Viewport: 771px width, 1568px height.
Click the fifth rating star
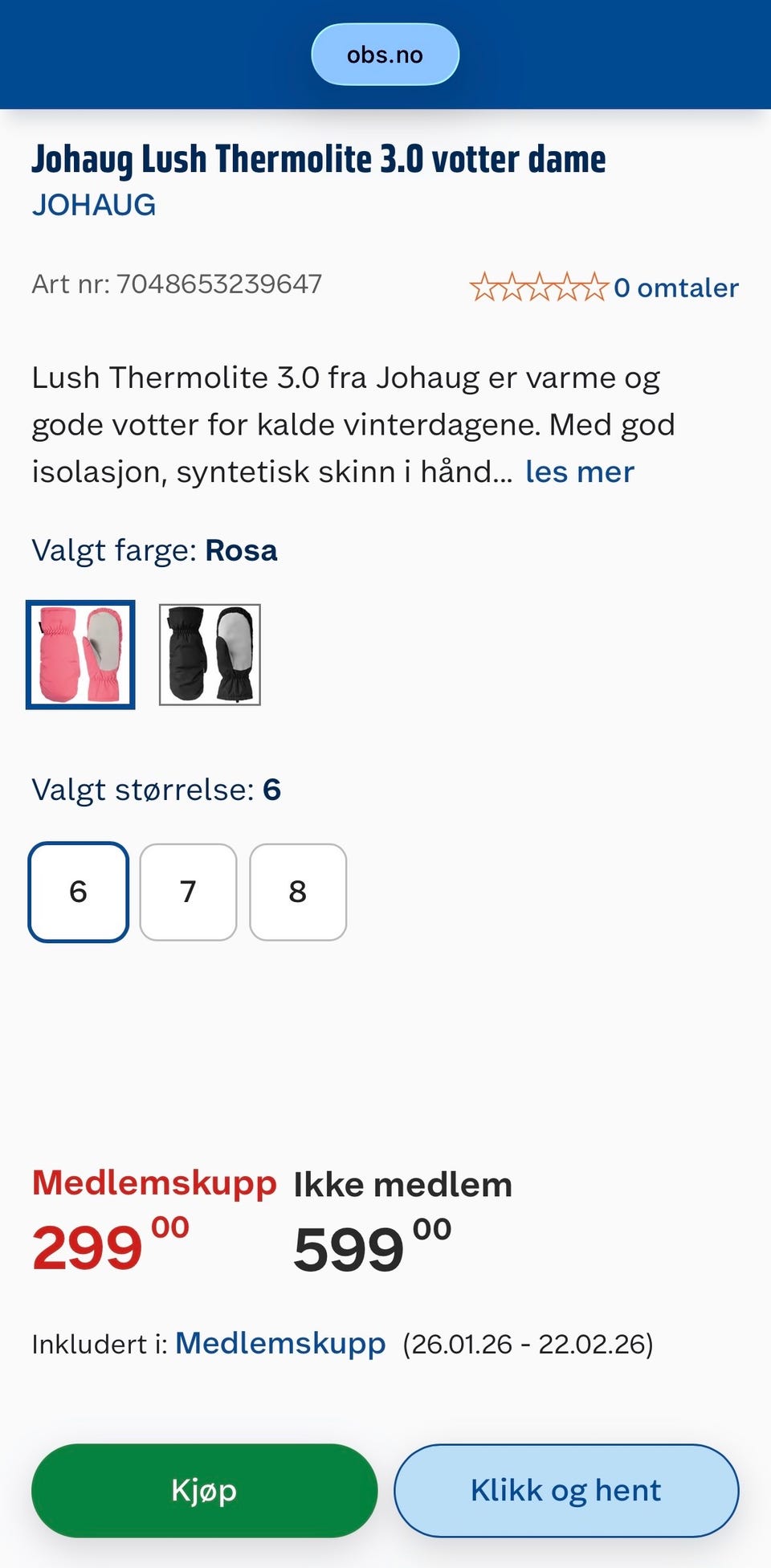[594, 287]
